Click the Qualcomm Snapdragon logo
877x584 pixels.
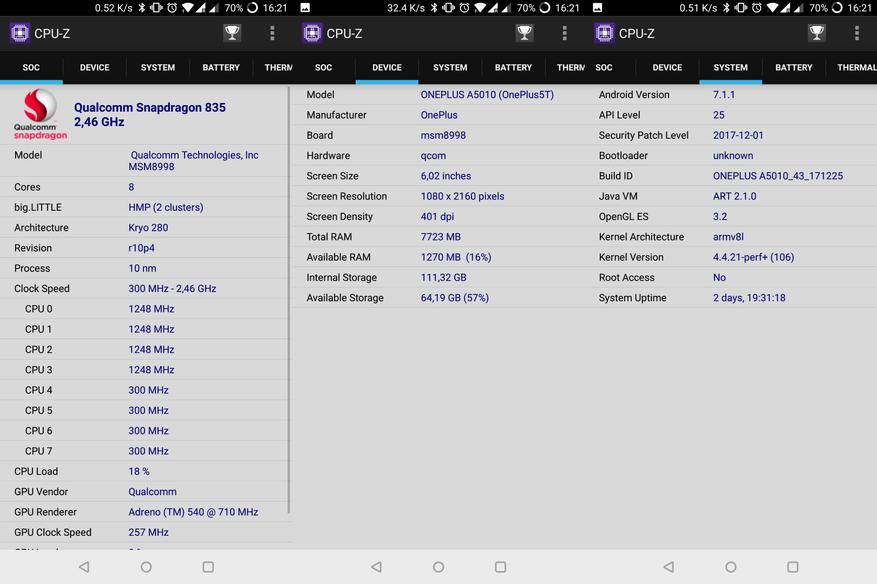pos(40,114)
